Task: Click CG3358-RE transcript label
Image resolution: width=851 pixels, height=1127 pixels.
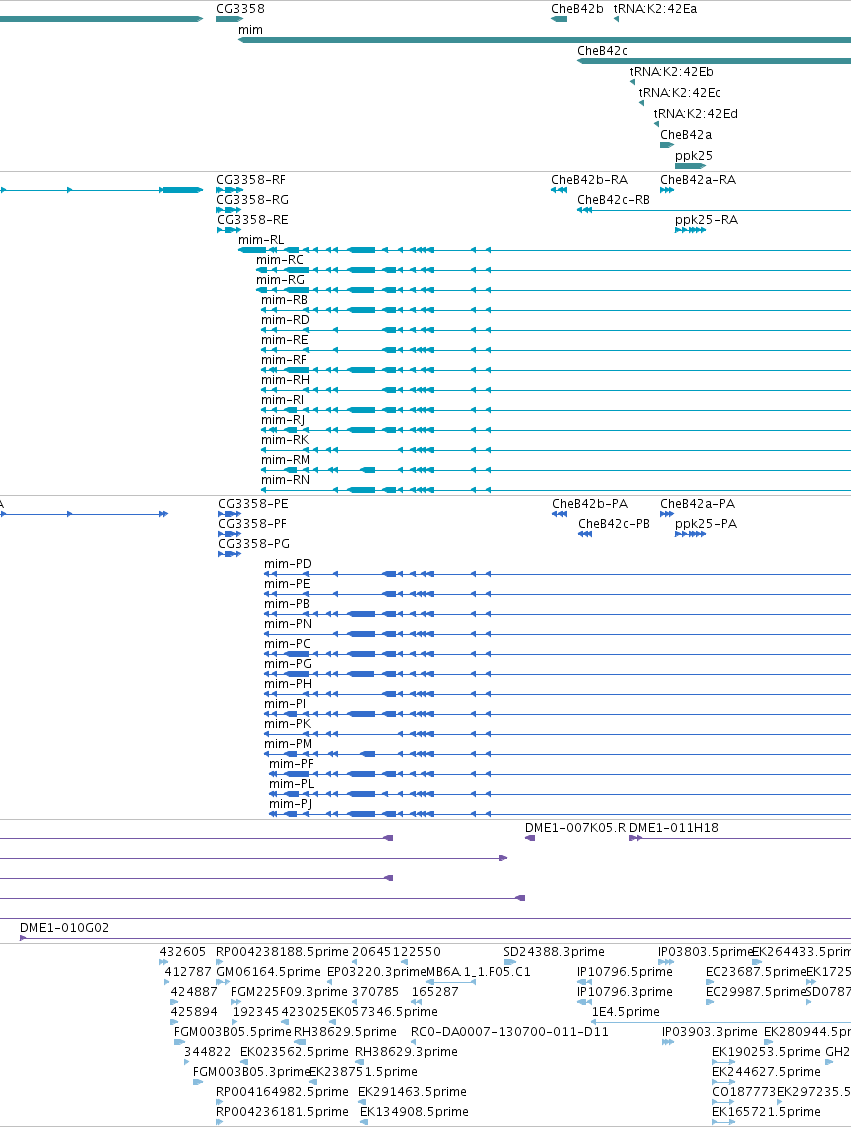Action: pos(252,220)
